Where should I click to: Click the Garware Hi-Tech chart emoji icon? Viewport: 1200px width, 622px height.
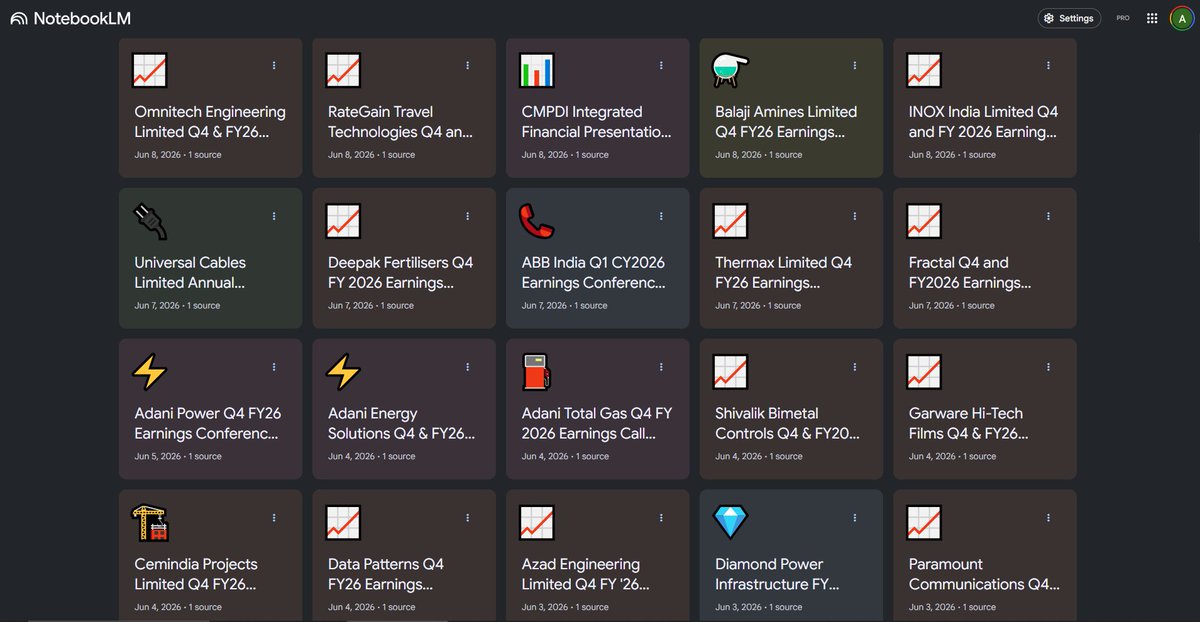(x=924, y=372)
